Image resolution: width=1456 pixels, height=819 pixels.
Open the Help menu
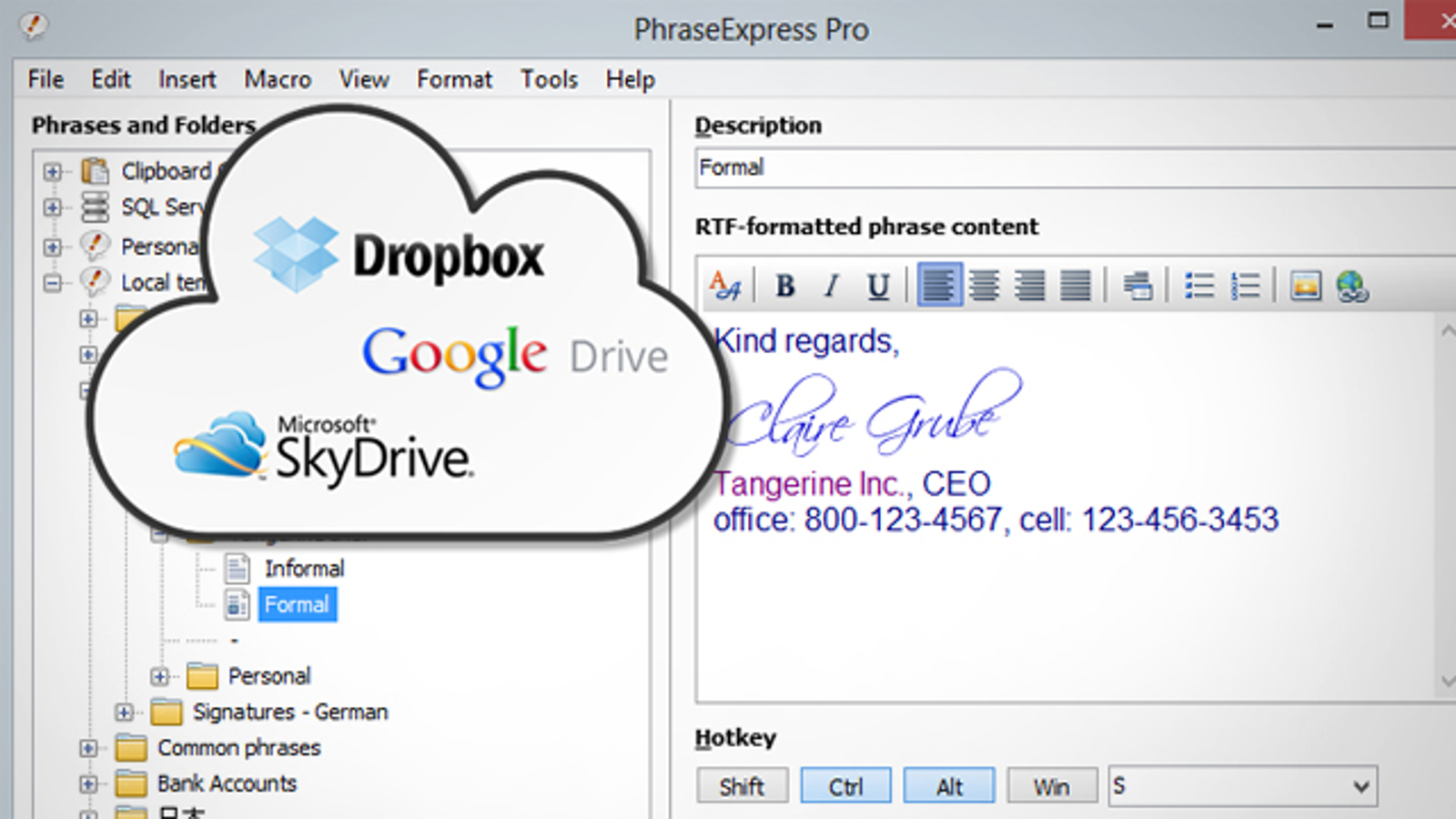point(631,79)
